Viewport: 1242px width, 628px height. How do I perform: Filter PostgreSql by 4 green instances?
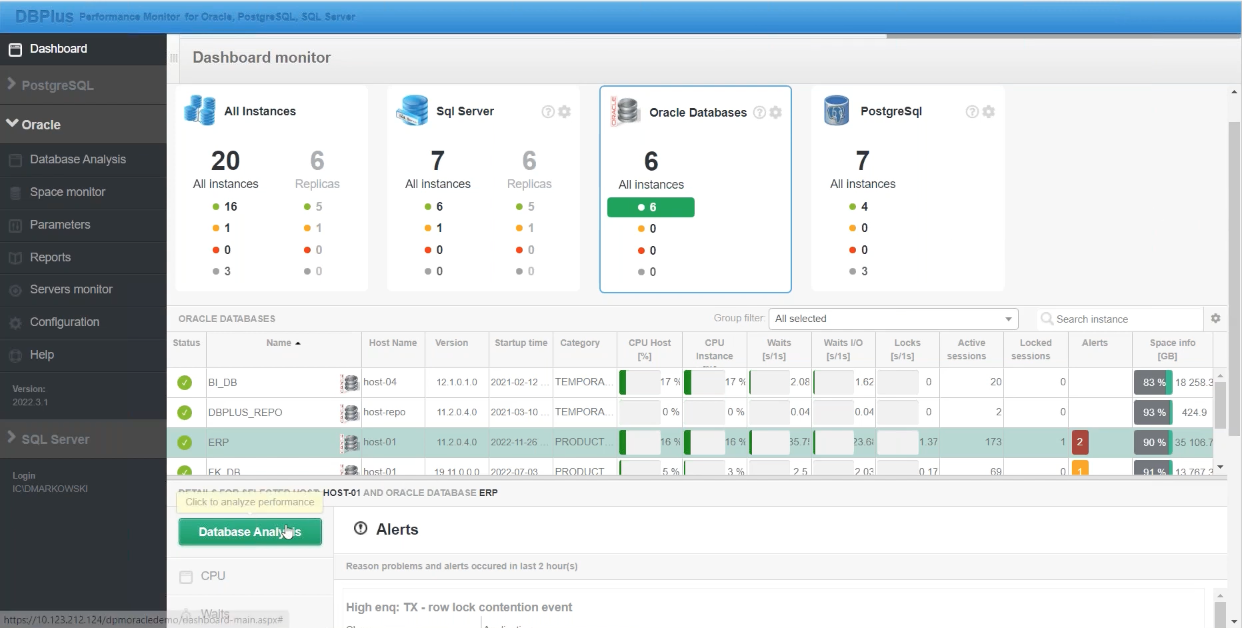(858, 207)
